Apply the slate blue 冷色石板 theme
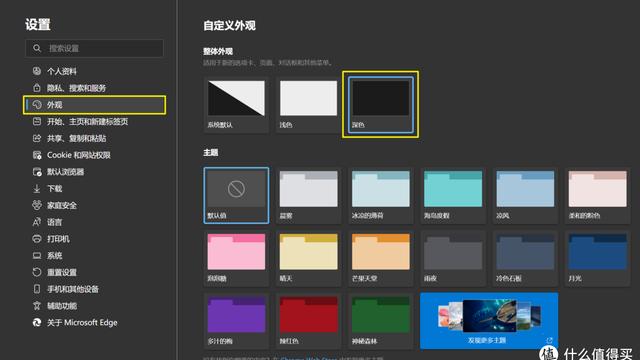This screenshot has height=360, width=640. coord(525,258)
